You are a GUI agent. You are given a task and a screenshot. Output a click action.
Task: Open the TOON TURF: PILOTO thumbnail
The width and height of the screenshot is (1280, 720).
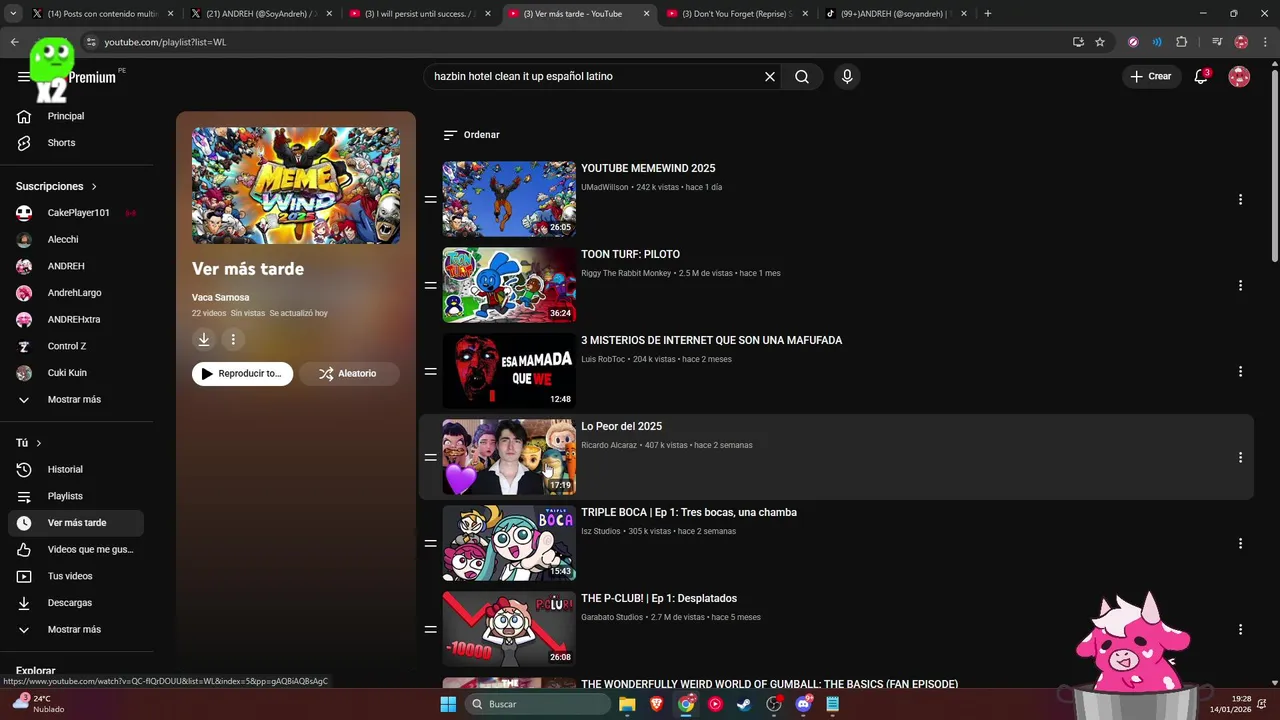(509, 285)
